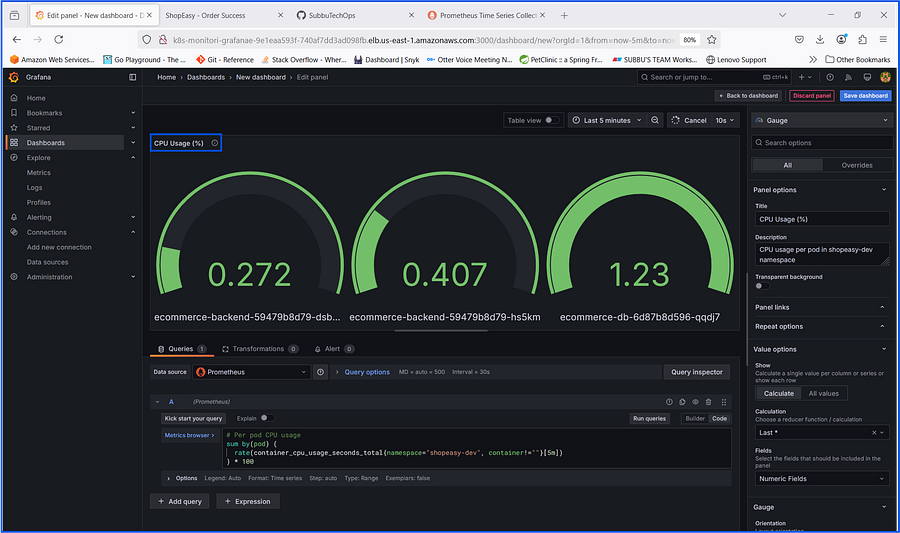Toggle Transparent background switch
900x533 pixels.
tap(762, 286)
